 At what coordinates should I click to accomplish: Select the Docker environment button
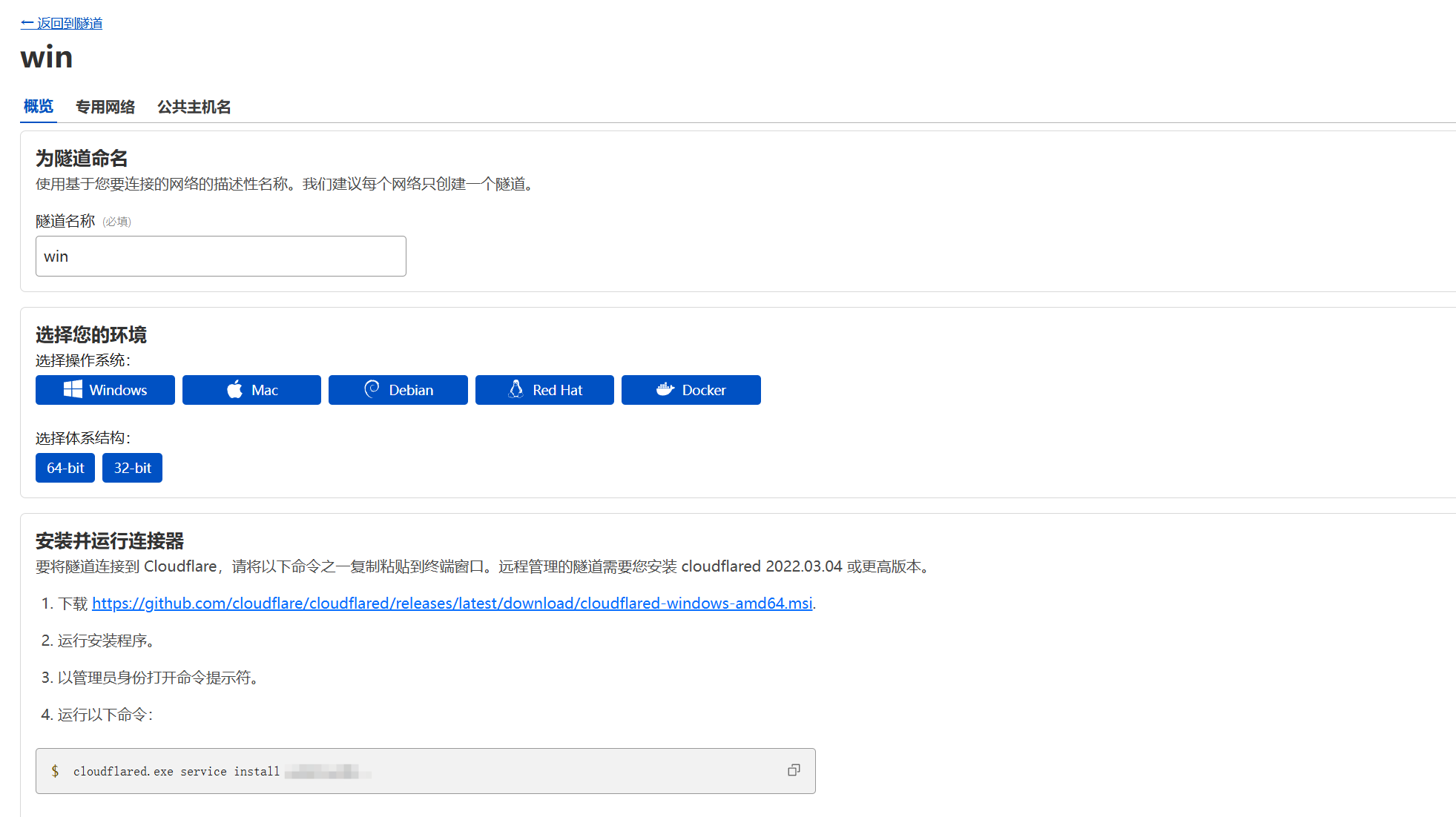point(691,390)
